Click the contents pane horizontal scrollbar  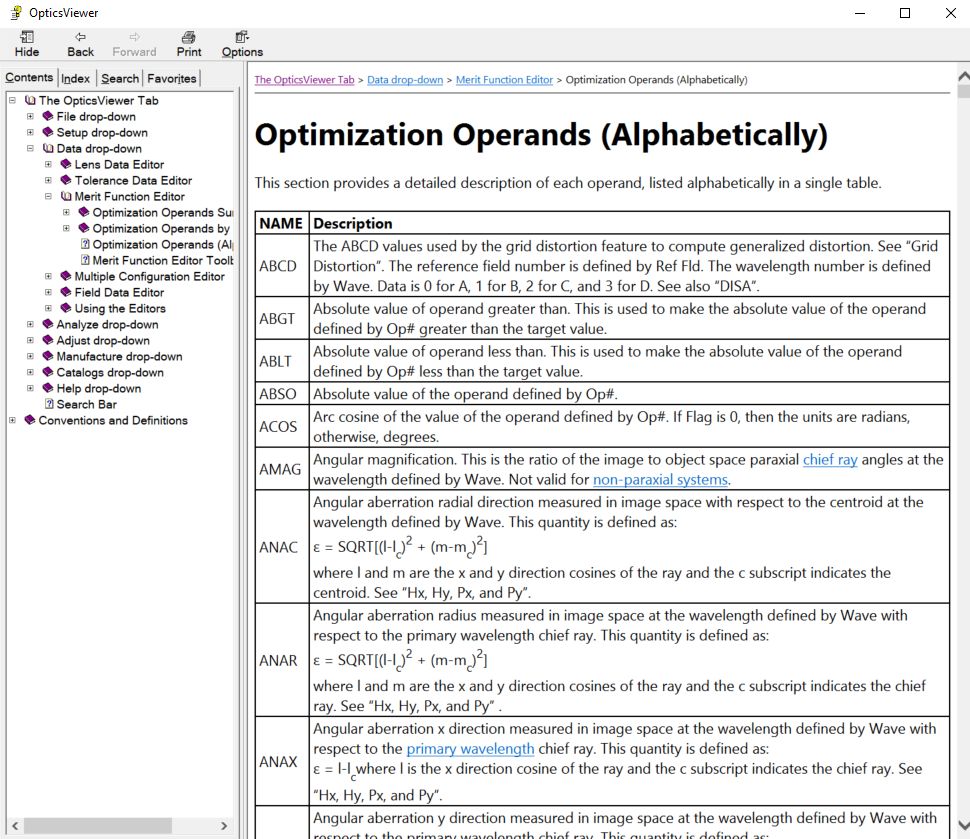tap(100, 825)
